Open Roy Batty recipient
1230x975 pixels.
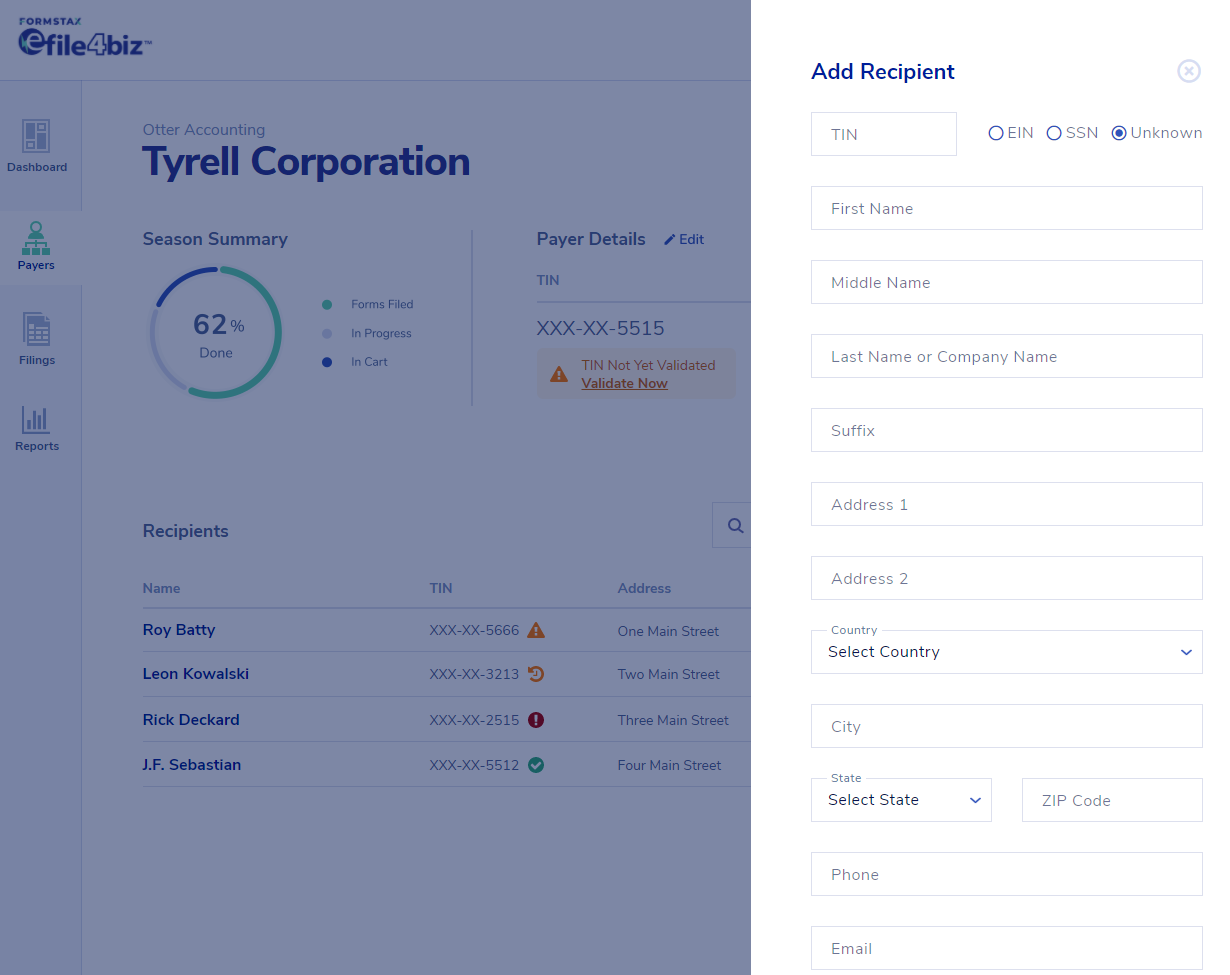(x=179, y=630)
